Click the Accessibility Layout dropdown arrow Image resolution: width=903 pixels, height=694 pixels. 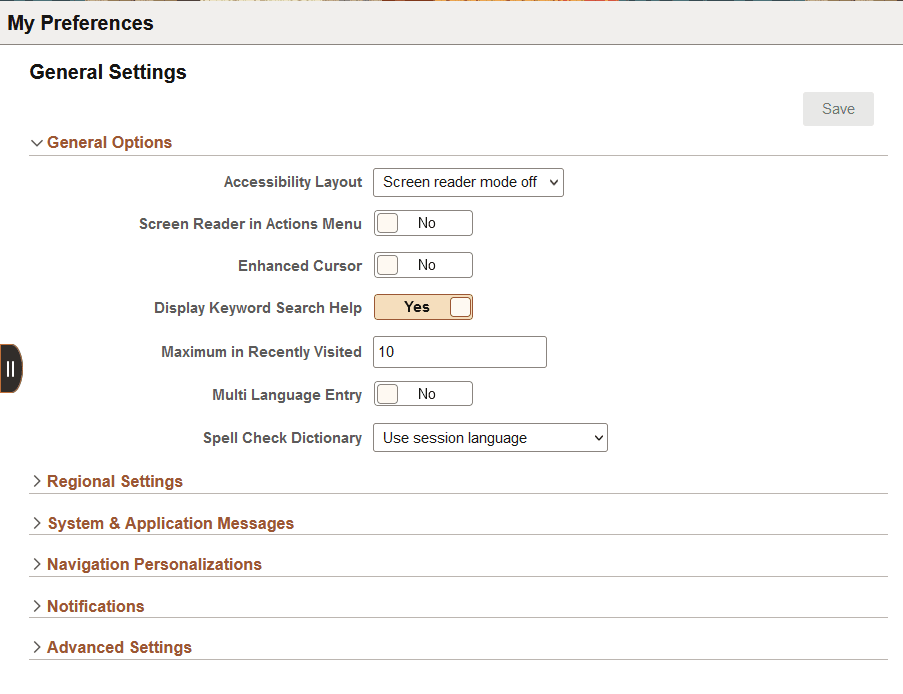552,182
